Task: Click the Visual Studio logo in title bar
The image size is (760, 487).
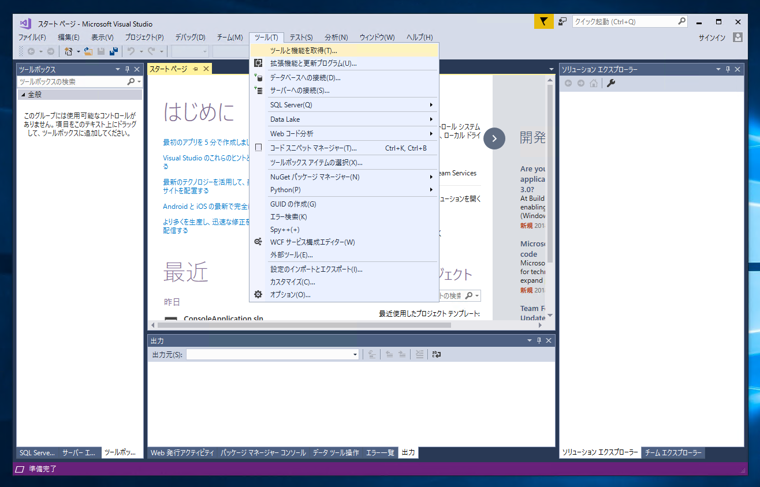Action: tap(25, 23)
